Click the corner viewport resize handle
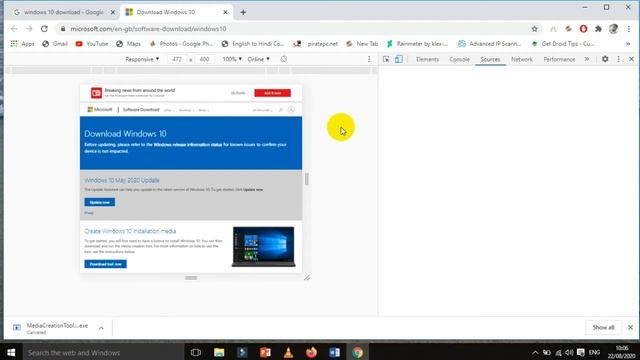Image resolution: width=640 pixels, height=360 pixels. click(307, 278)
